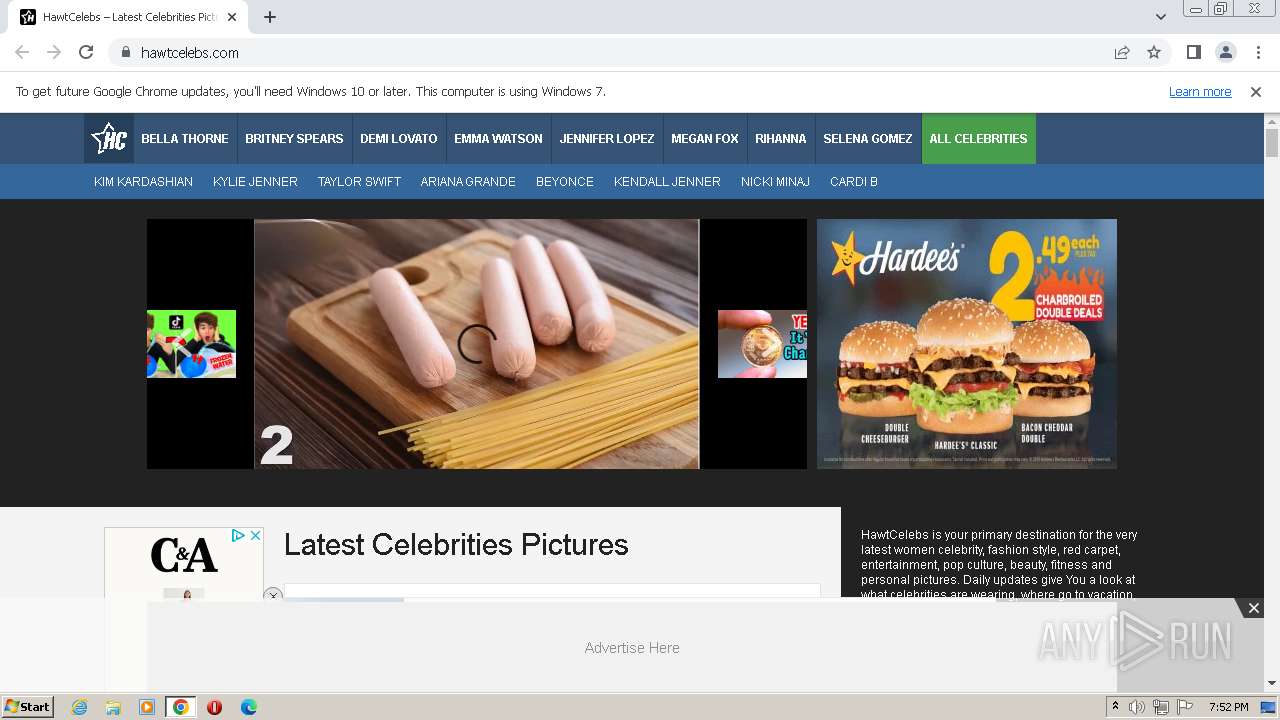1280x720 pixels.
Task: Open the Opera taskbar icon
Action: (x=214, y=707)
